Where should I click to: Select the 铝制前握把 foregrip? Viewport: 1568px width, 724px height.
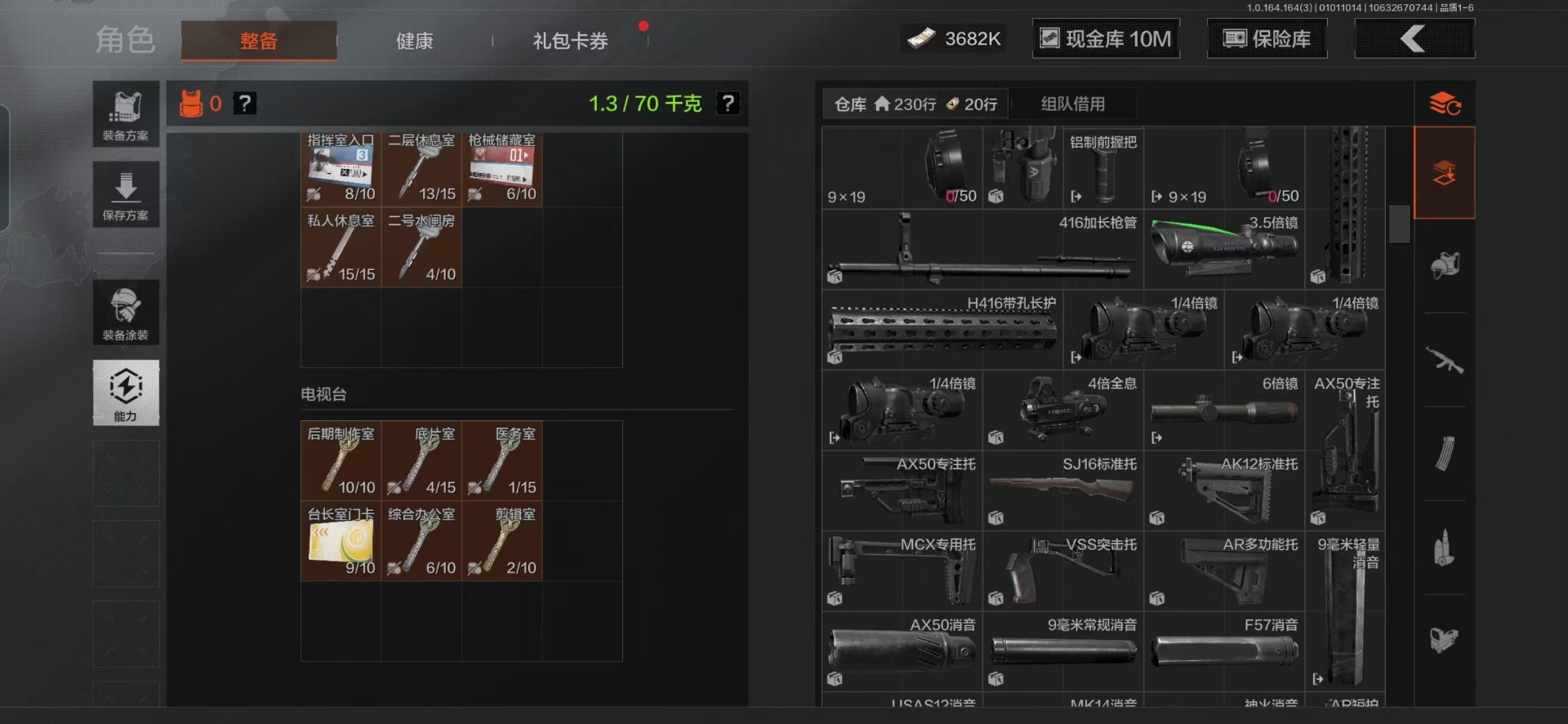(1103, 168)
